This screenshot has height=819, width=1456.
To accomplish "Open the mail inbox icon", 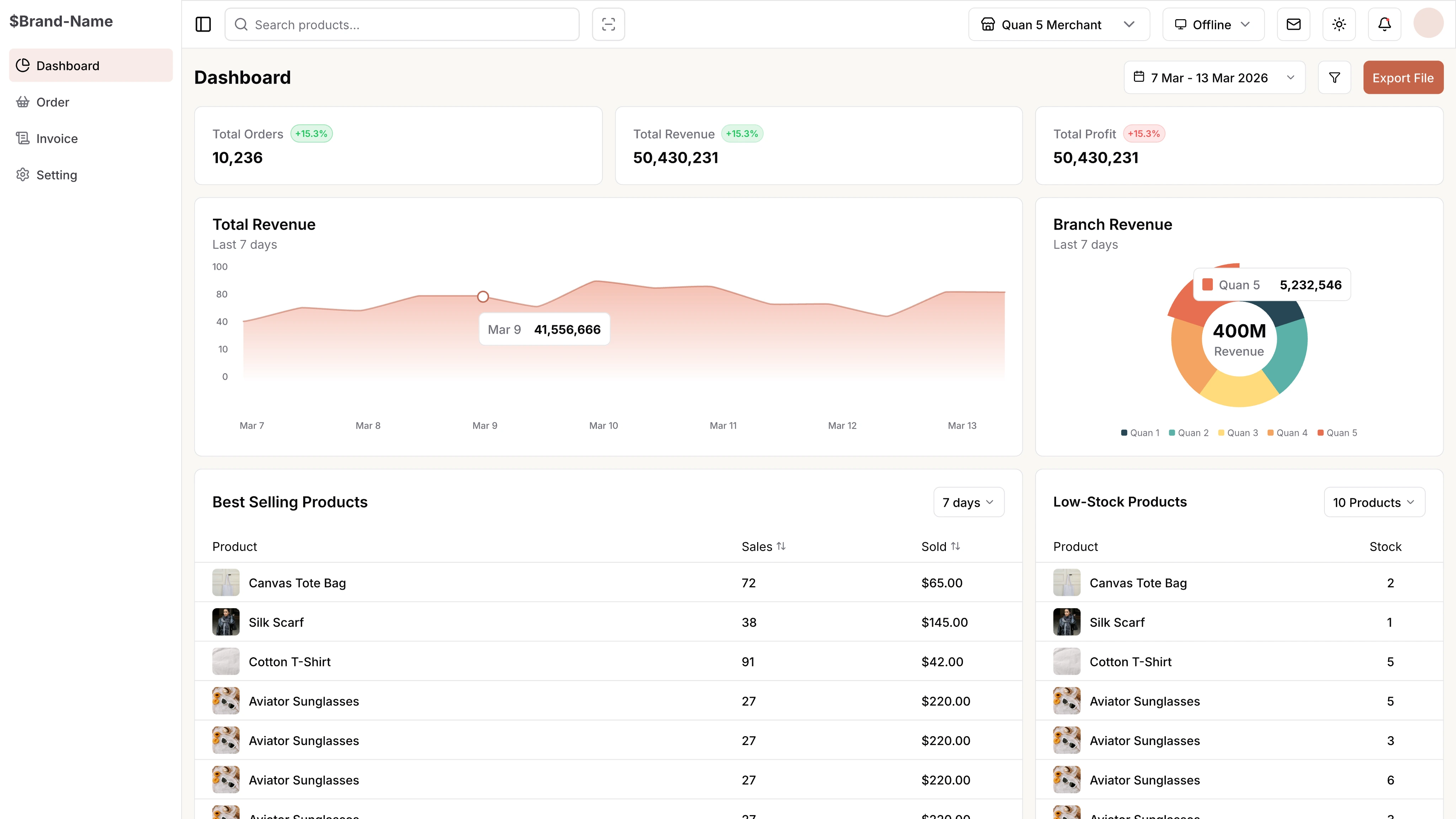I will click(1292, 24).
